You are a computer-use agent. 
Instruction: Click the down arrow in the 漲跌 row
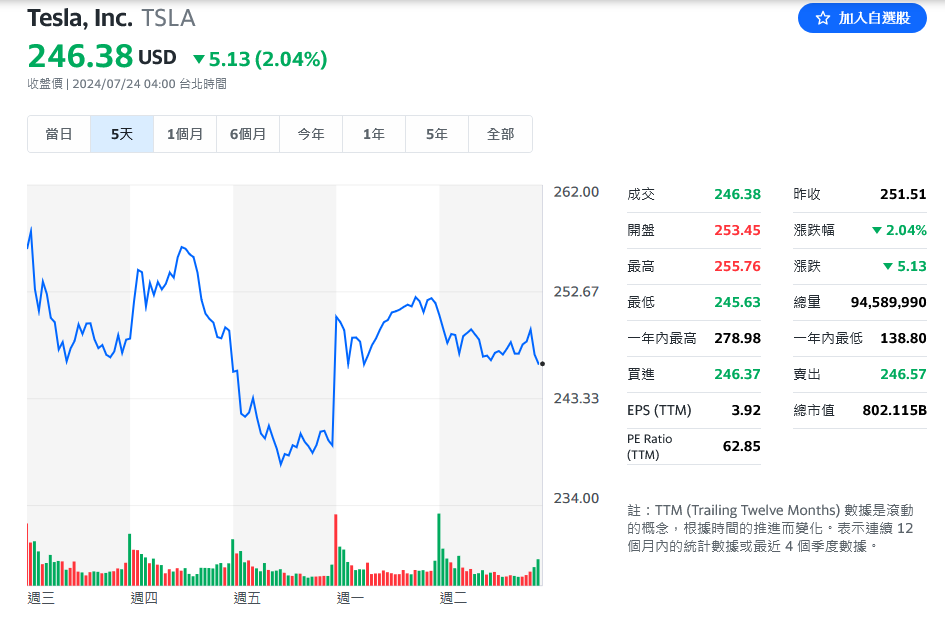[887, 266]
